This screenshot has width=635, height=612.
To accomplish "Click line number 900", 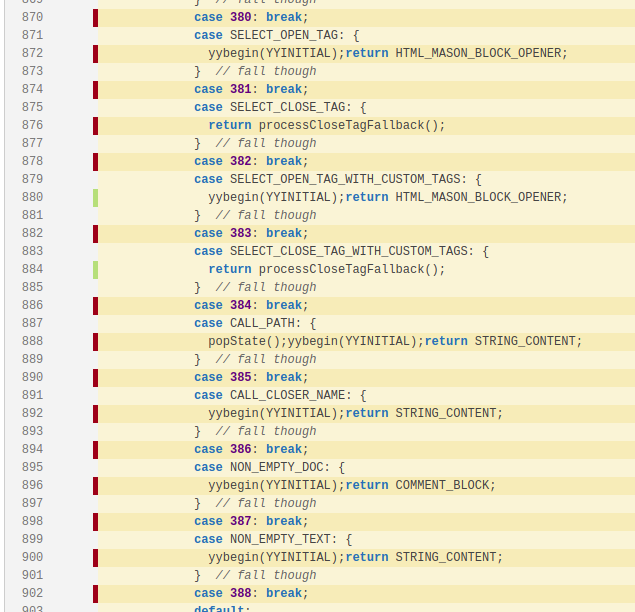I will [x=32, y=557].
